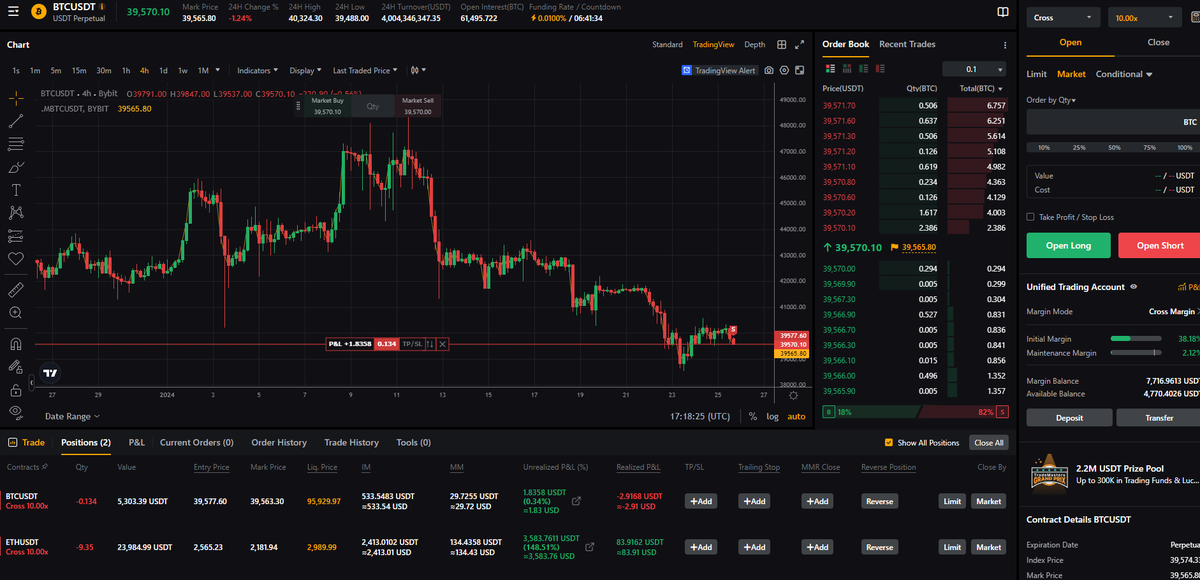Image resolution: width=1200 pixels, height=580 pixels.
Task: Click the Bitcoin coin icon beside BTCUSDT
Action: coord(37,12)
